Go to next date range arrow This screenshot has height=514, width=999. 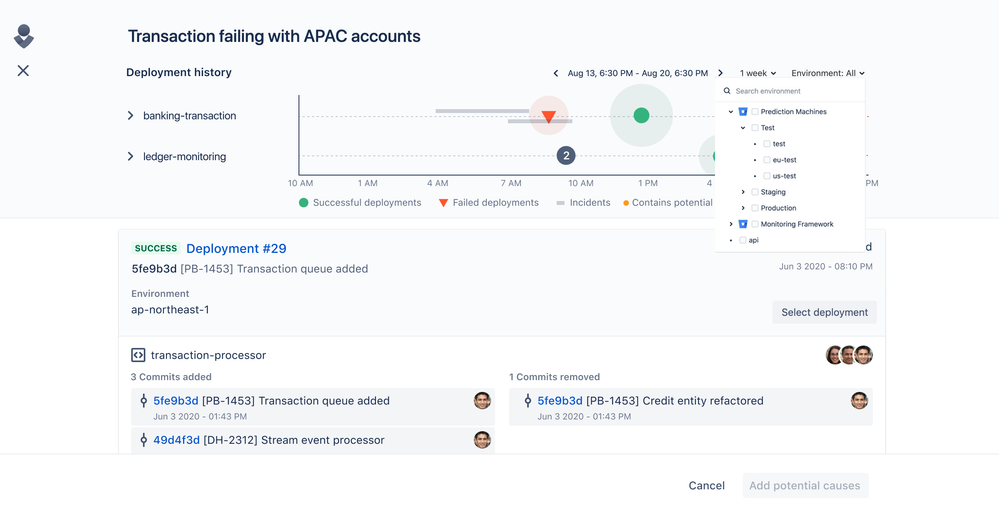(721, 73)
